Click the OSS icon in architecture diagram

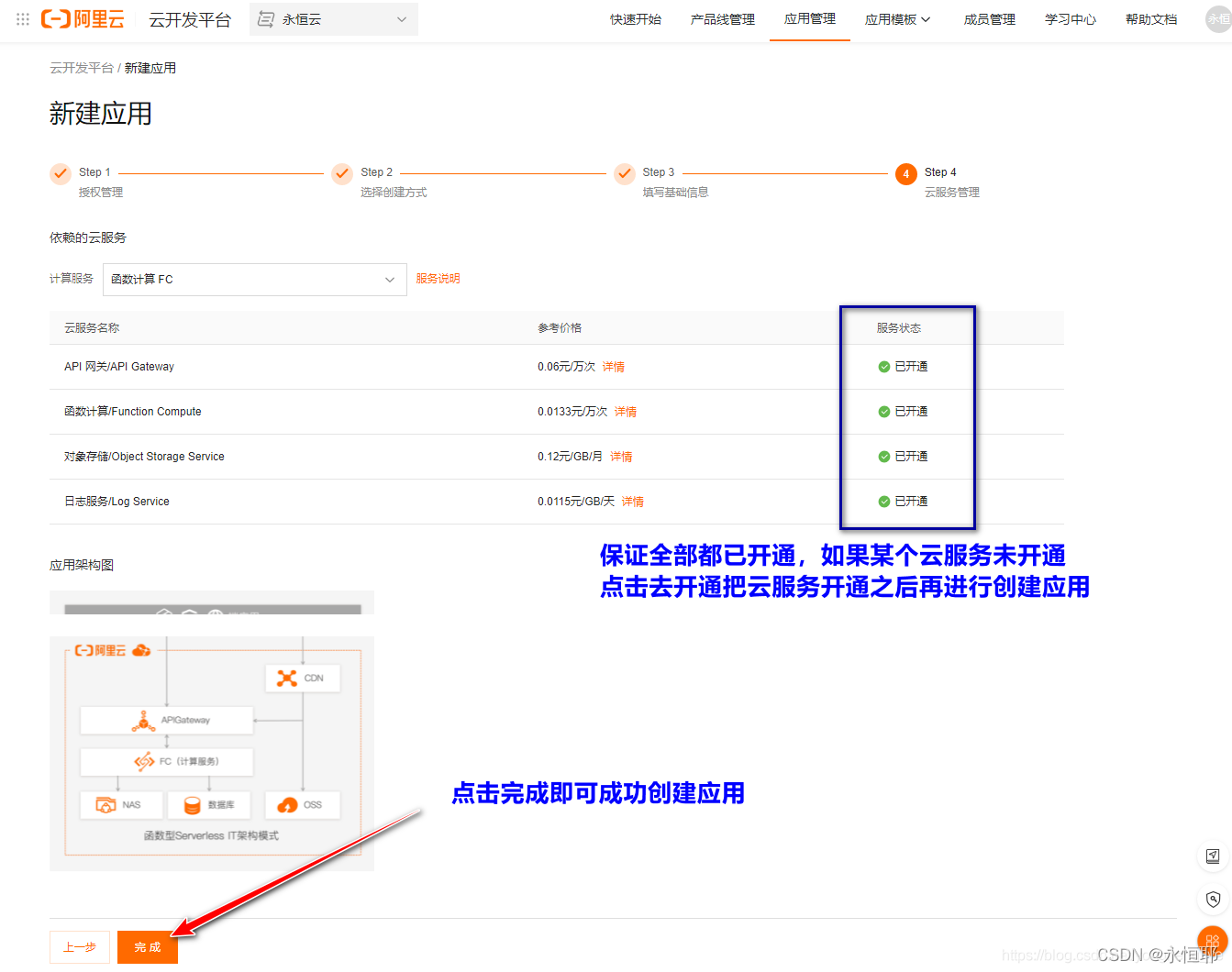tap(287, 805)
